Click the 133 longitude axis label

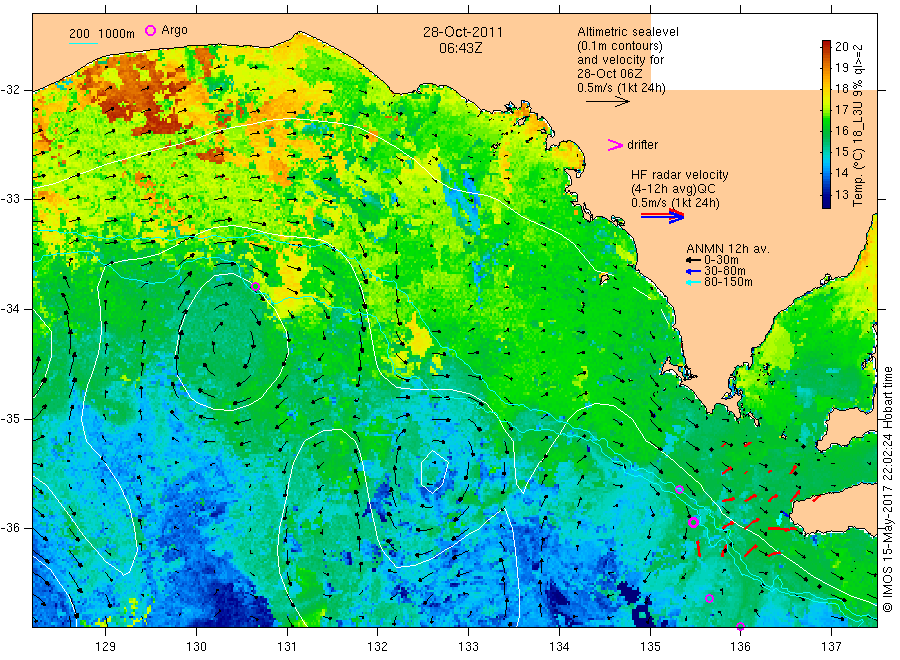[x=468, y=647]
